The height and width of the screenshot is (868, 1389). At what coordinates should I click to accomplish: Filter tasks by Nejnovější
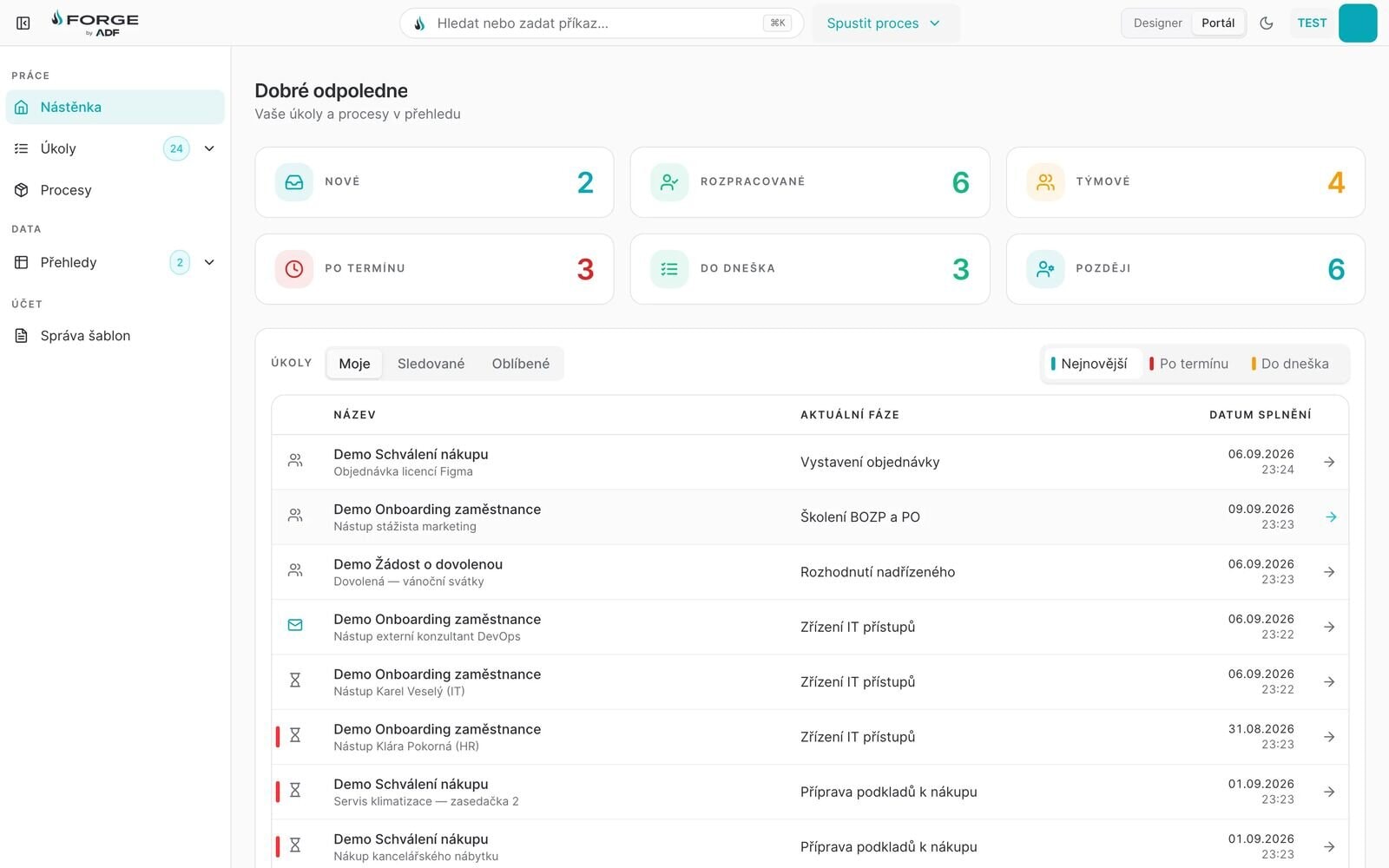pyautogui.click(x=1092, y=364)
